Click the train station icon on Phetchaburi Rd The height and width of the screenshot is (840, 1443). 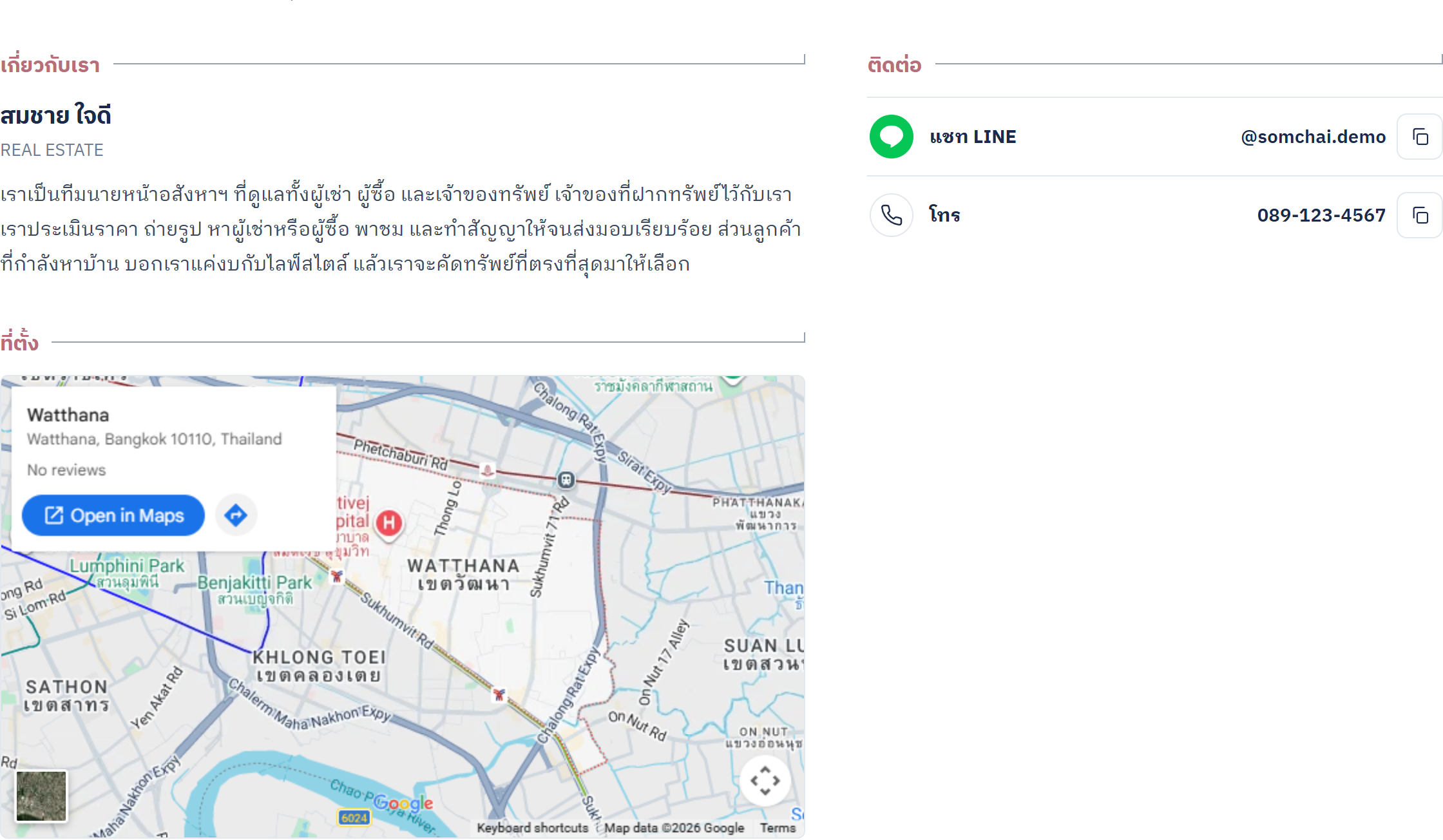coord(566,479)
